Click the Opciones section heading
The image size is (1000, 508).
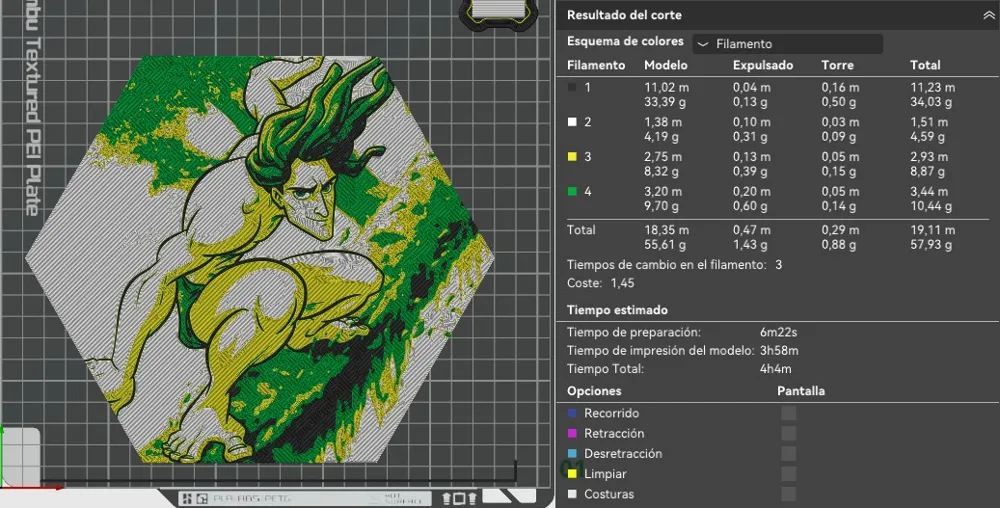pyautogui.click(x=594, y=391)
